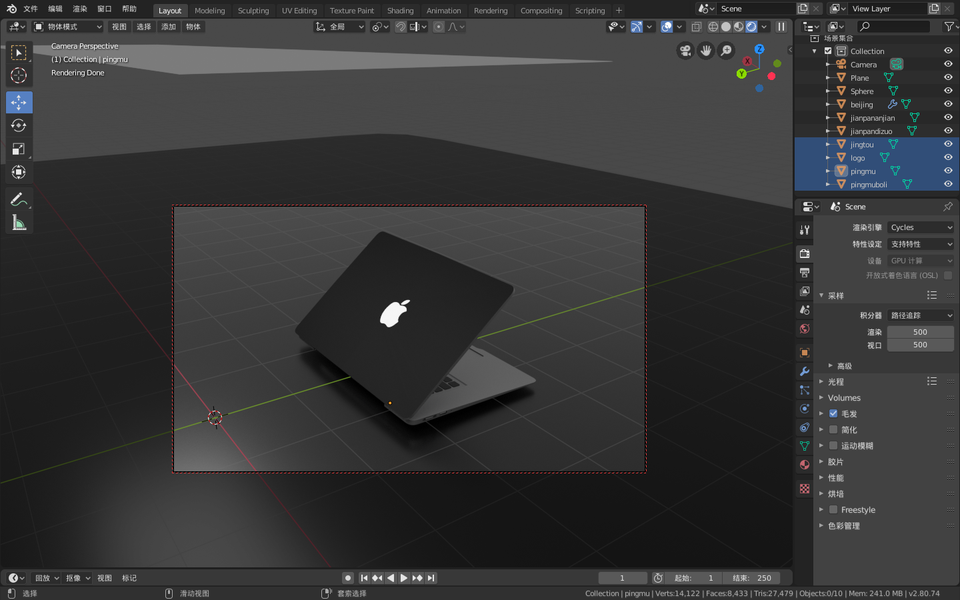Hide the Sphere object in outliner
Screen dimensions: 960x600
[x=948, y=91]
